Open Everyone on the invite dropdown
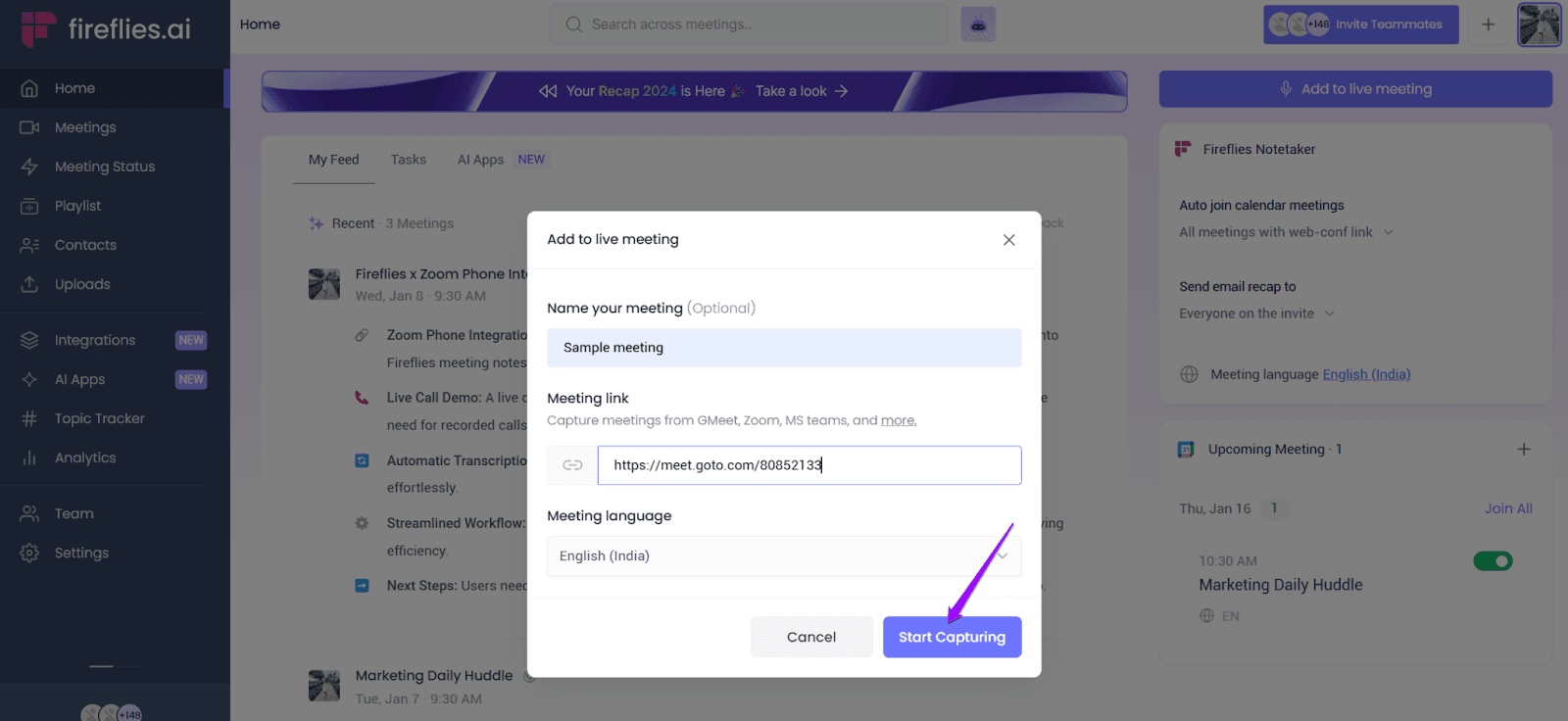The image size is (1568, 721). click(x=1257, y=313)
